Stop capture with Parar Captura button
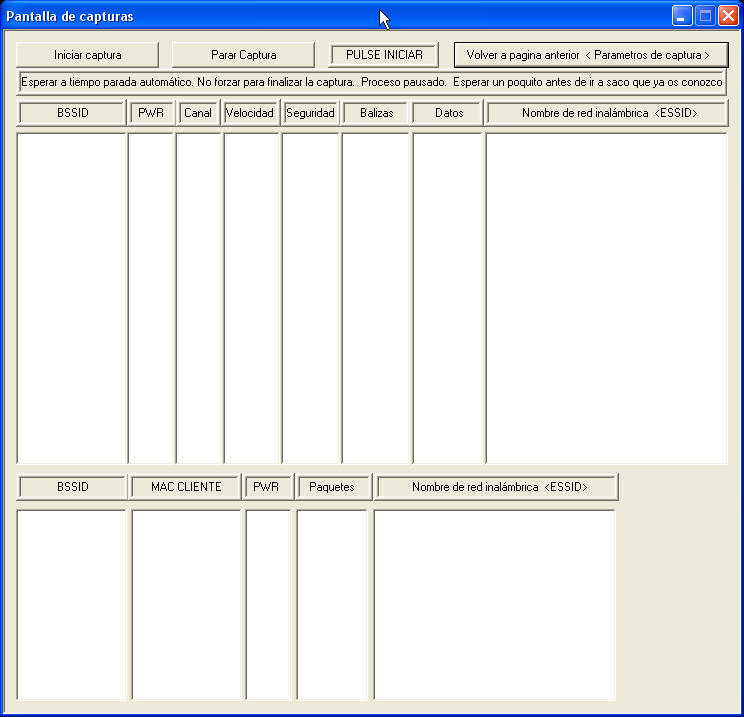This screenshot has width=744, height=717. pos(243,55)
